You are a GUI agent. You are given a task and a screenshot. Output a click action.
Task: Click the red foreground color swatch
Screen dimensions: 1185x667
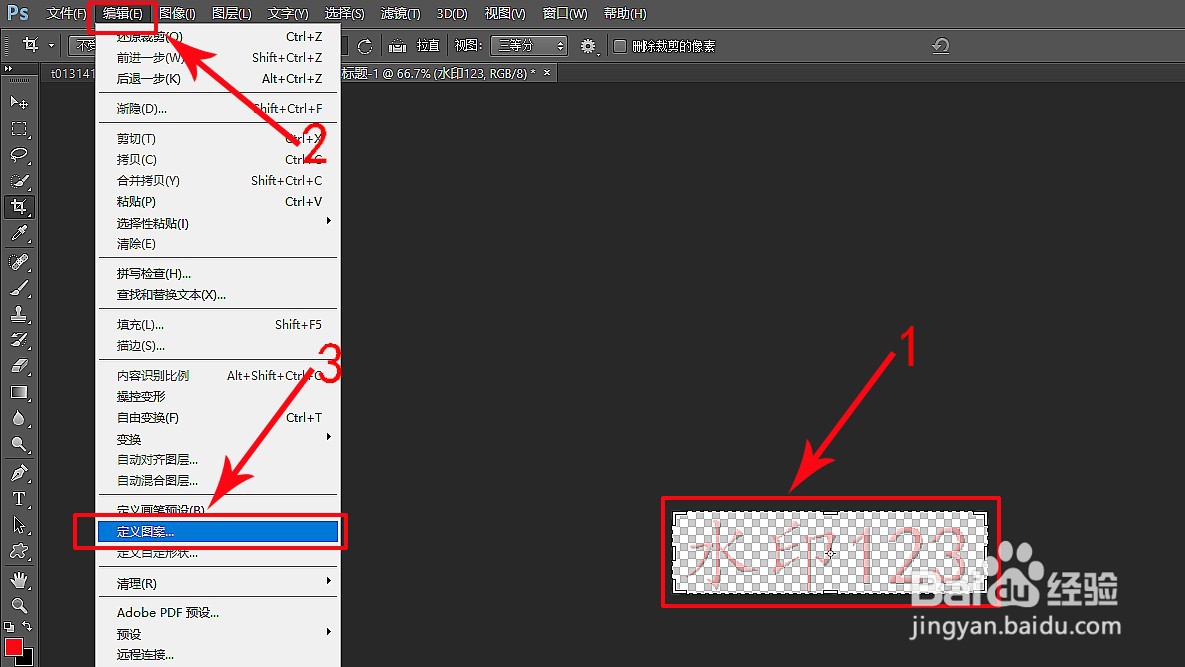click(x=13, y=647)
